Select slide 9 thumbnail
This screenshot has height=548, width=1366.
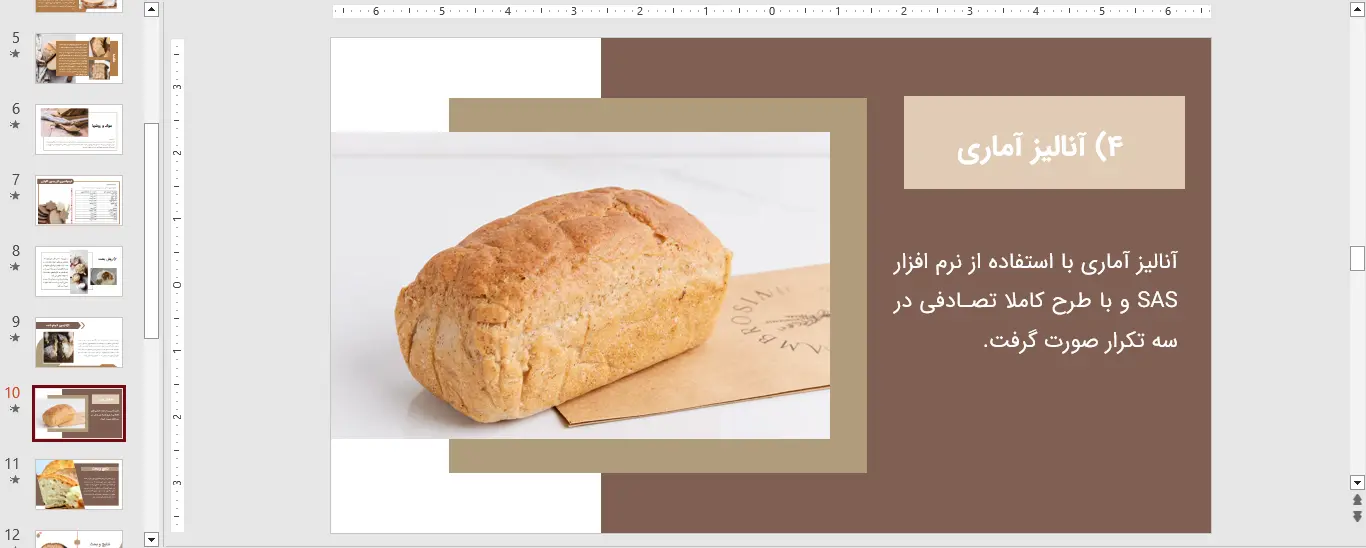(79, 342)
